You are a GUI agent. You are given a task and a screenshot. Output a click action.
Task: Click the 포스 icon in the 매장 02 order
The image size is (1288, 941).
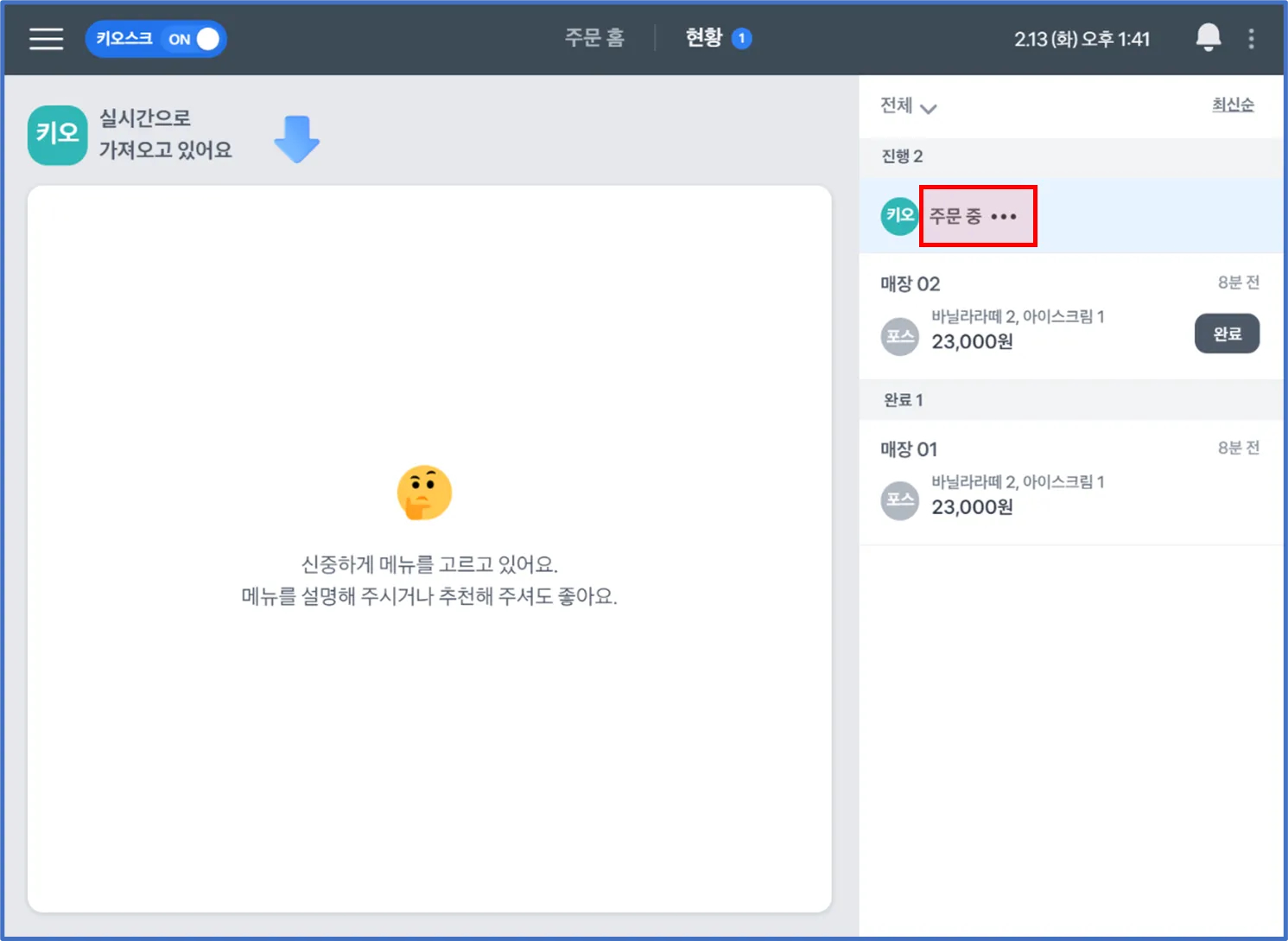899,336
